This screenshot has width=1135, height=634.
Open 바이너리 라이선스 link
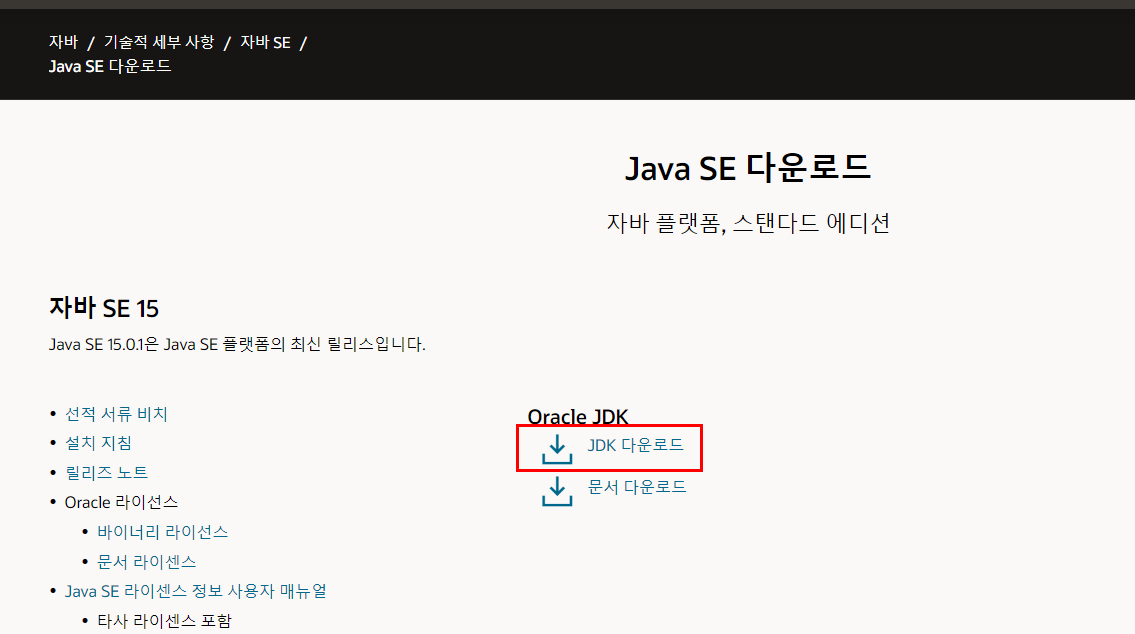pyautogui.click(x=162, y=532)
